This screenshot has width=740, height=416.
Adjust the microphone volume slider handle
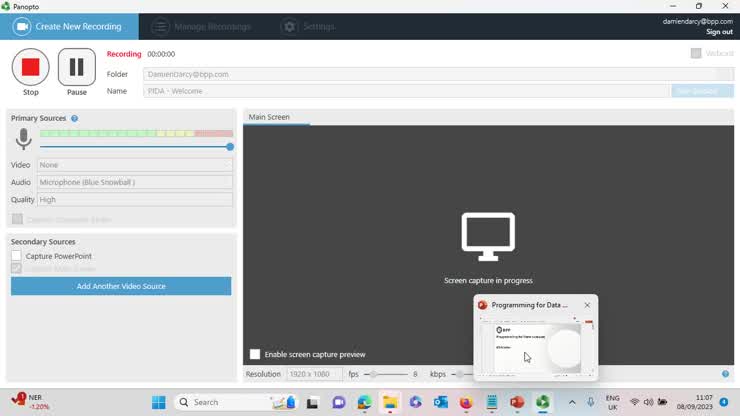coord(230,147)
